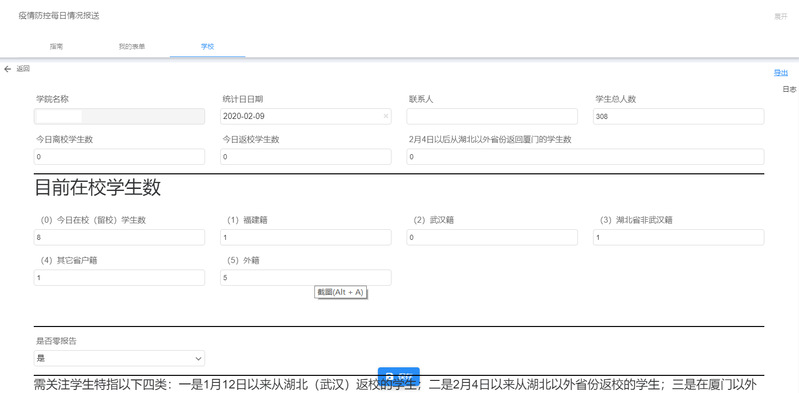
Task: Click the 湖北省非武汉籍 input field
Action: (678, 237)
